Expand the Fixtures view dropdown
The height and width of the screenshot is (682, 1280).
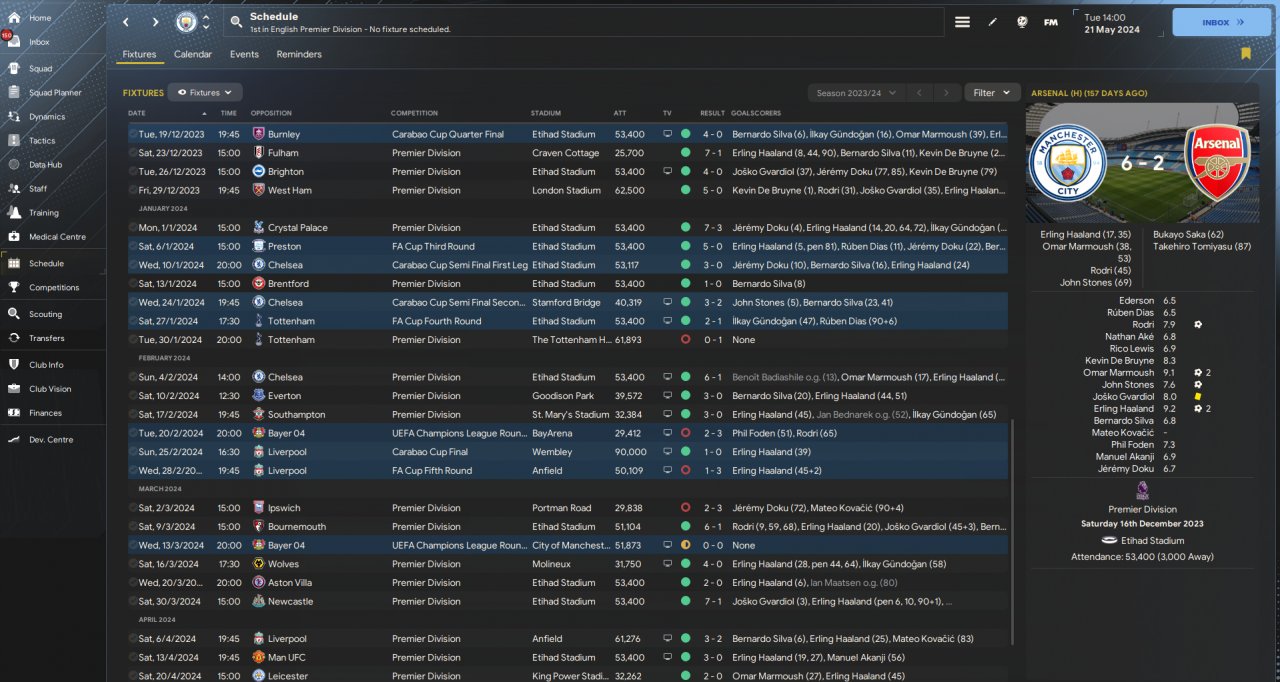pyautogui.click(x=205, y=93)
